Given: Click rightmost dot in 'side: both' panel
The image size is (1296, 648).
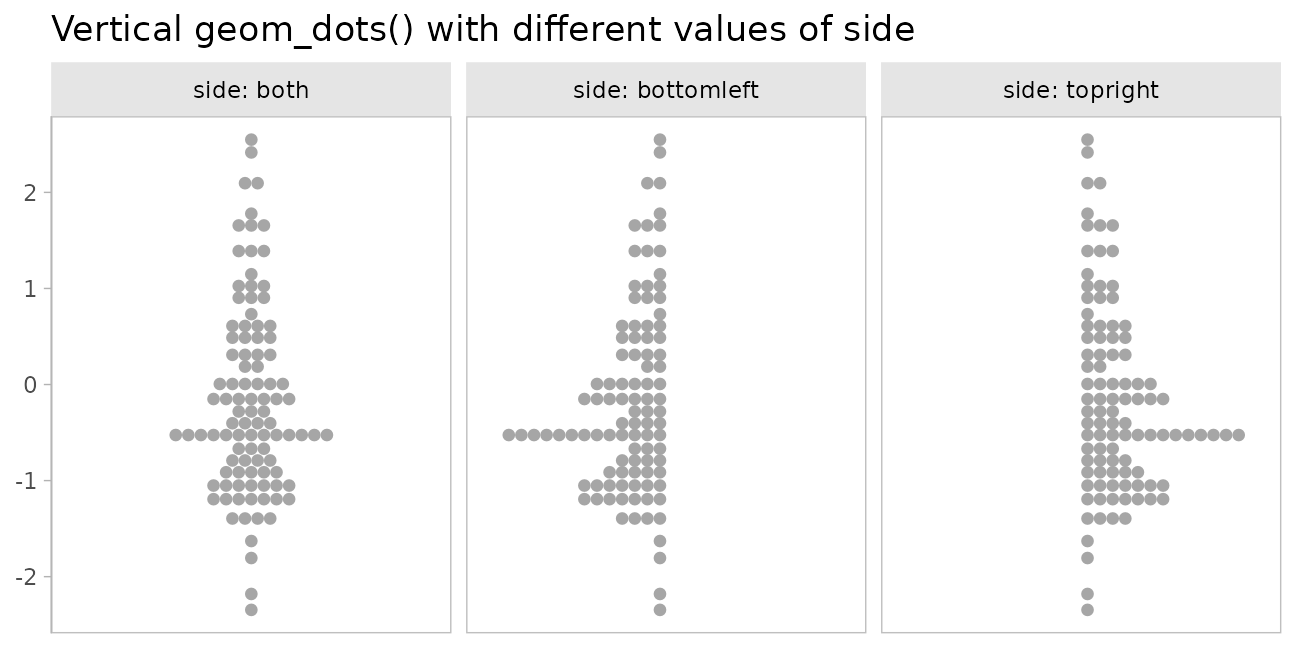Looking at the screenshot, I should 327,435.
